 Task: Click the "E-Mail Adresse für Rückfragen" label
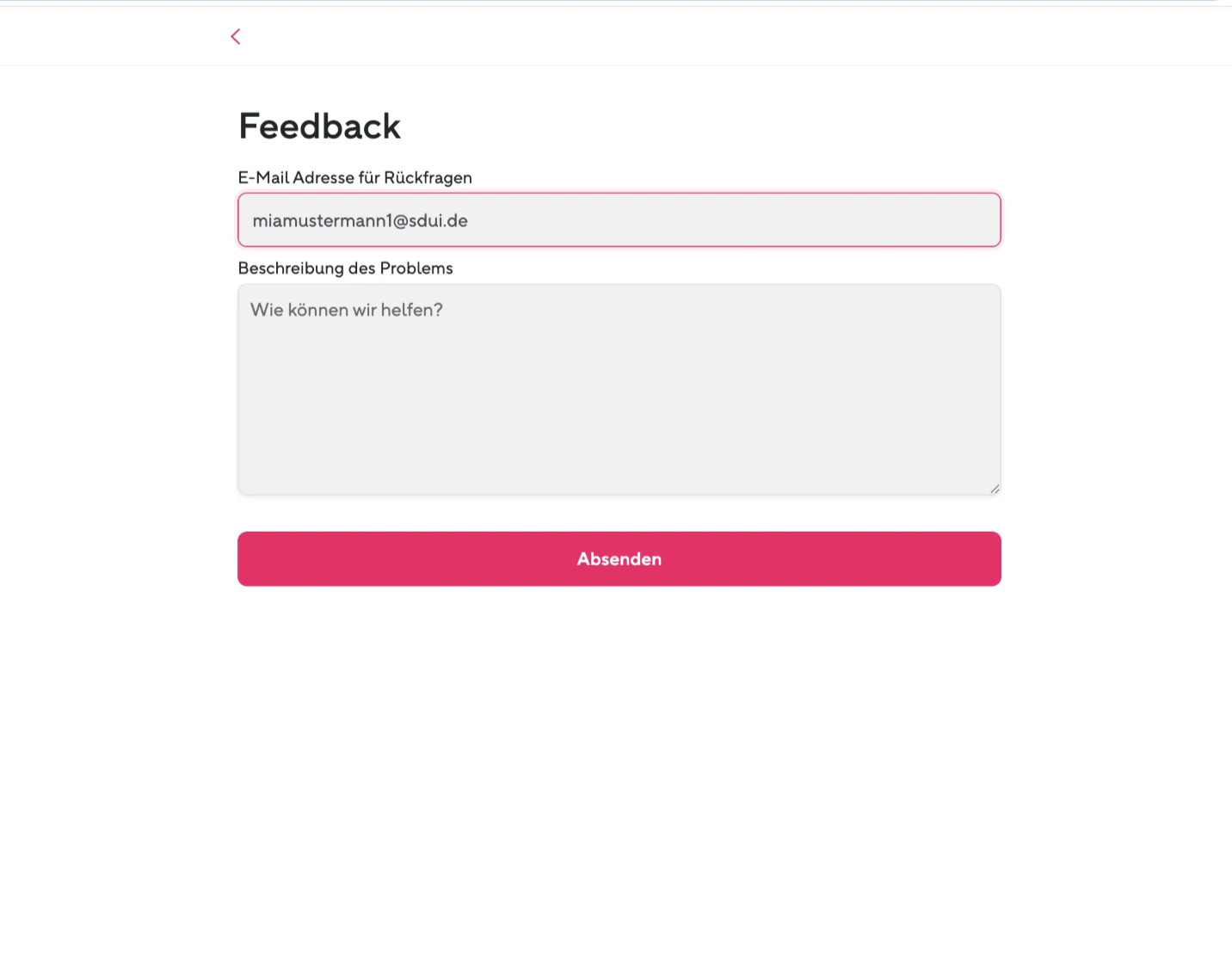click(355, 177)
